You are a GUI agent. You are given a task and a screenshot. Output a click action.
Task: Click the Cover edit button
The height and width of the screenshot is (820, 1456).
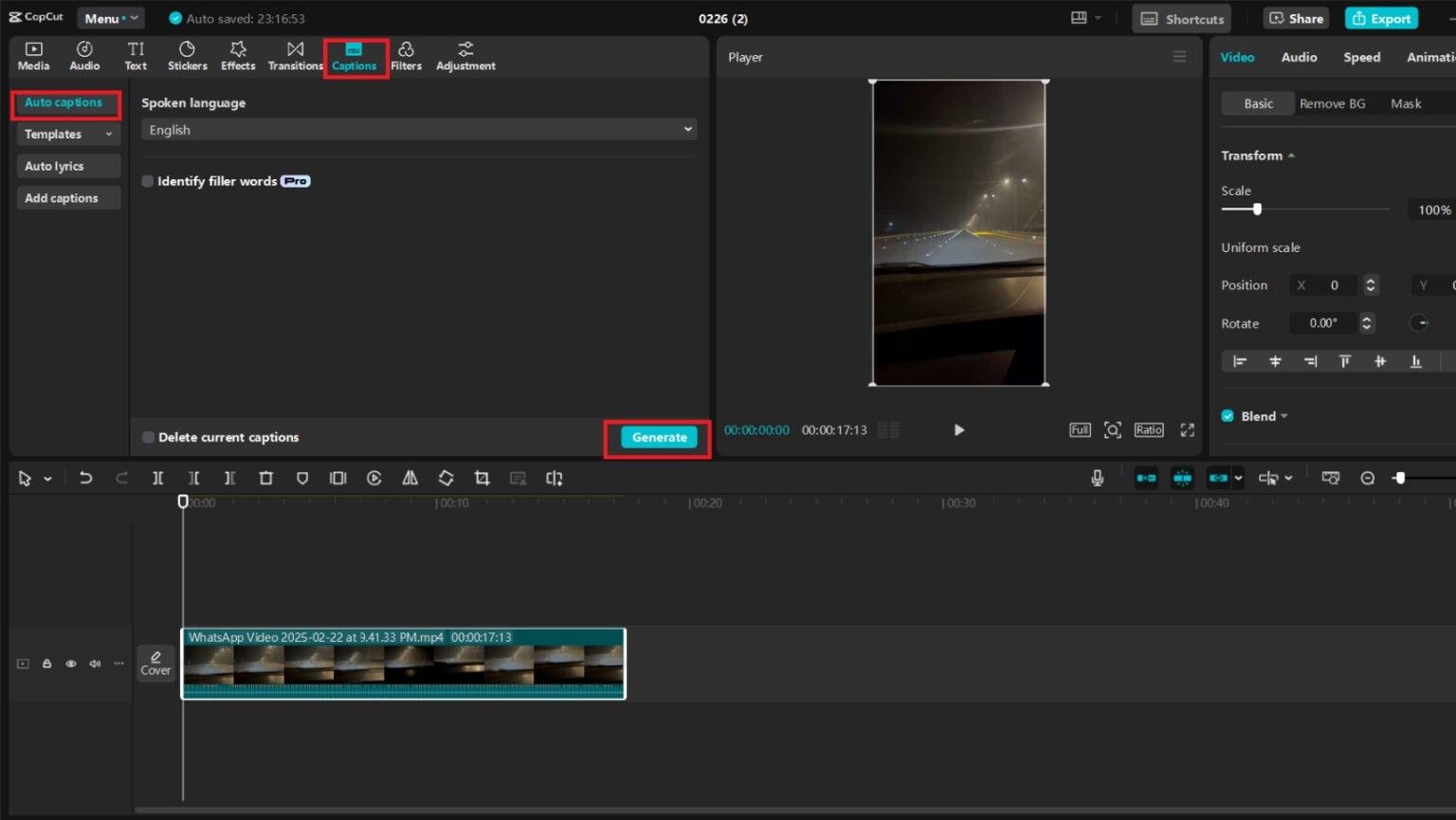(155, 663)
